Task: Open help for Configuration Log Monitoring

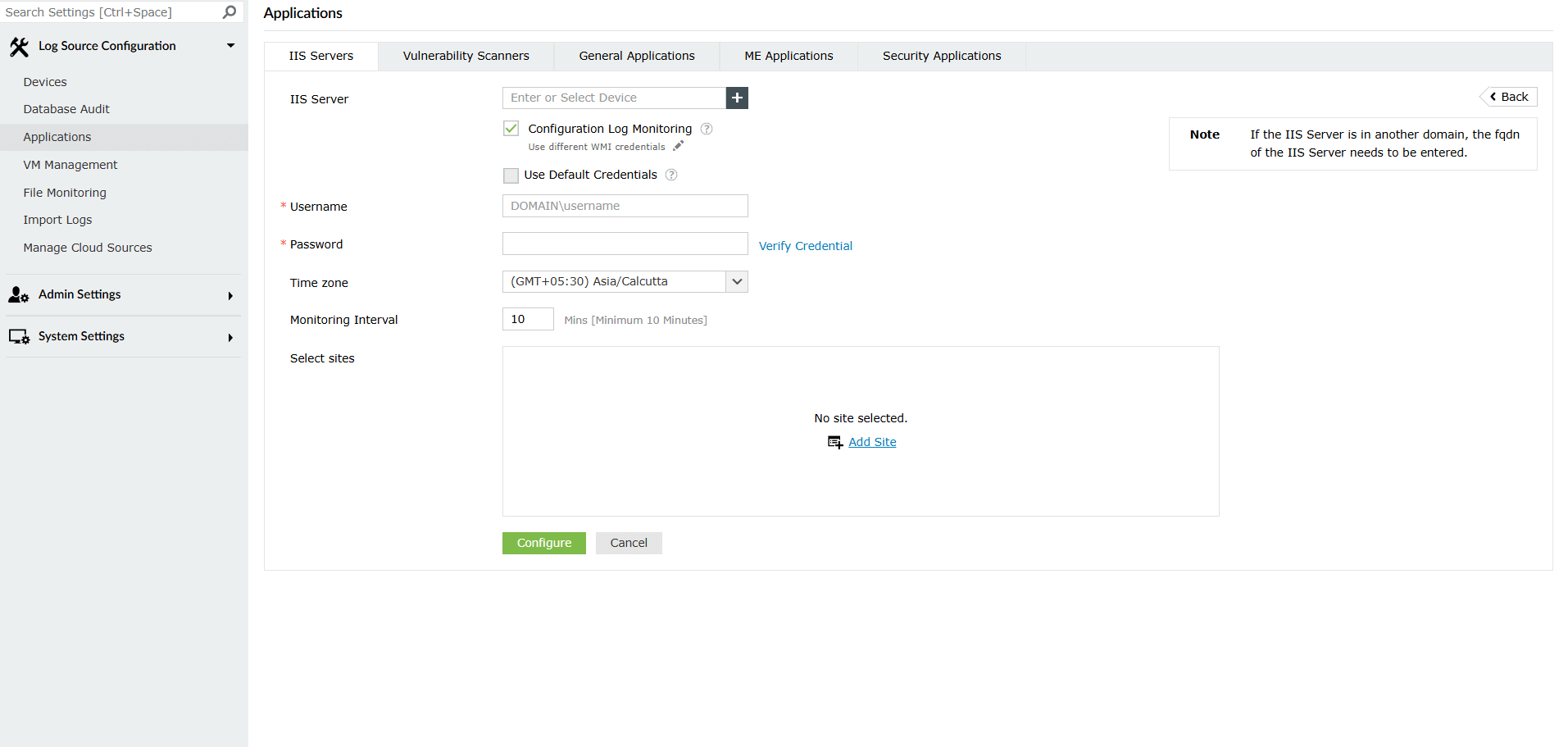Action: (707, 129)
